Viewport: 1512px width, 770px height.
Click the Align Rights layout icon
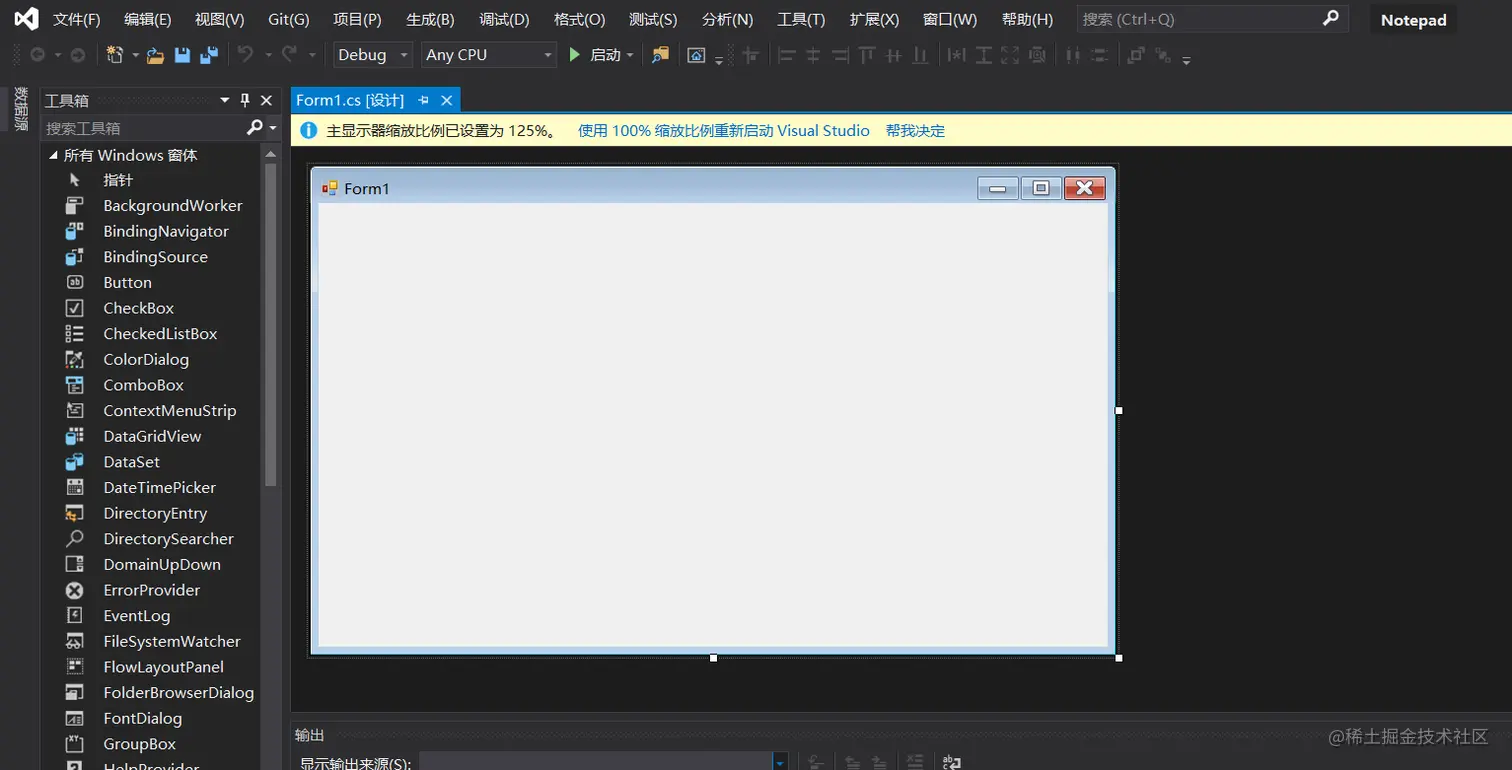coord(840,56)
